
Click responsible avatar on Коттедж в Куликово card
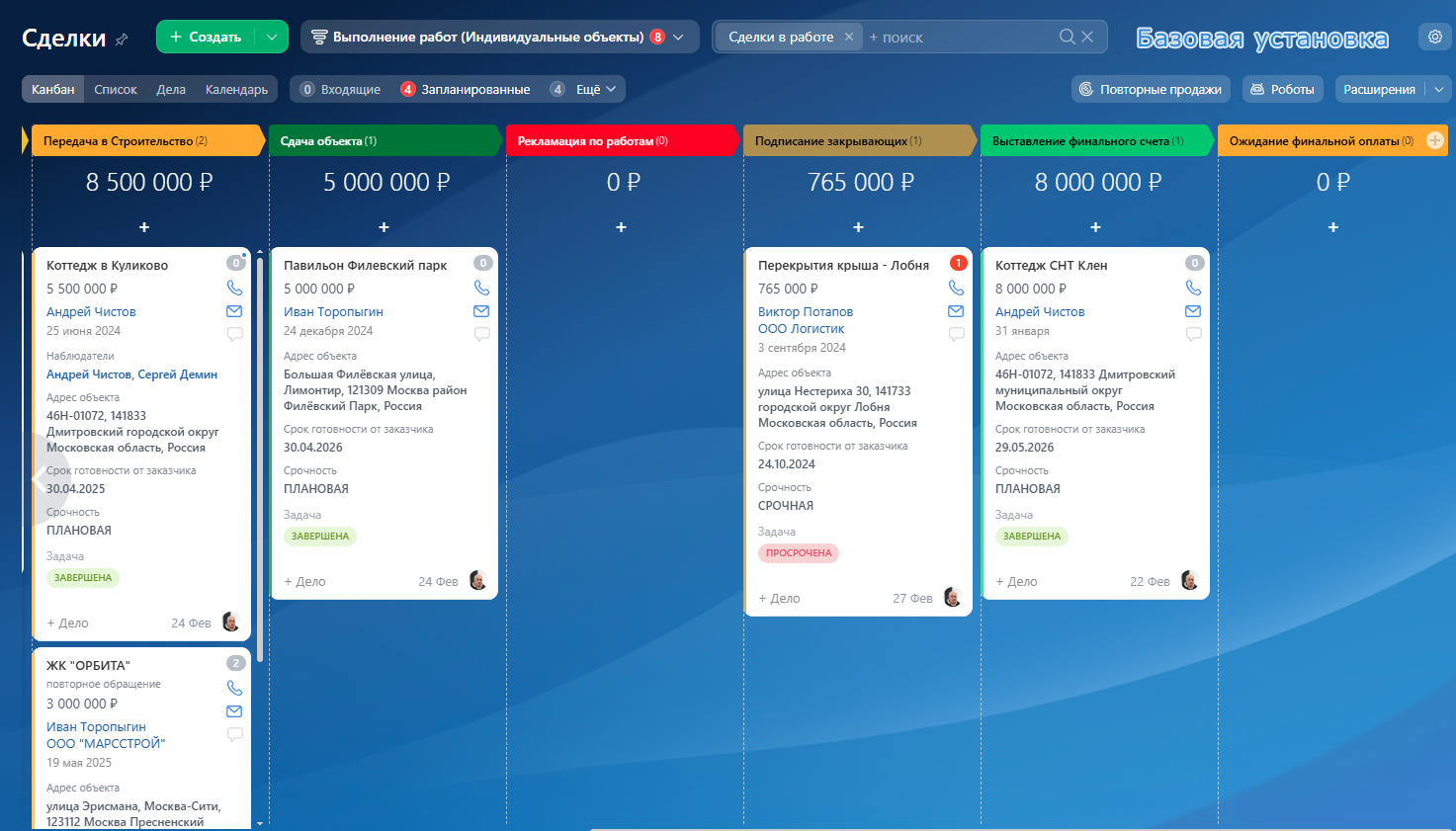[x=231, y=622]
